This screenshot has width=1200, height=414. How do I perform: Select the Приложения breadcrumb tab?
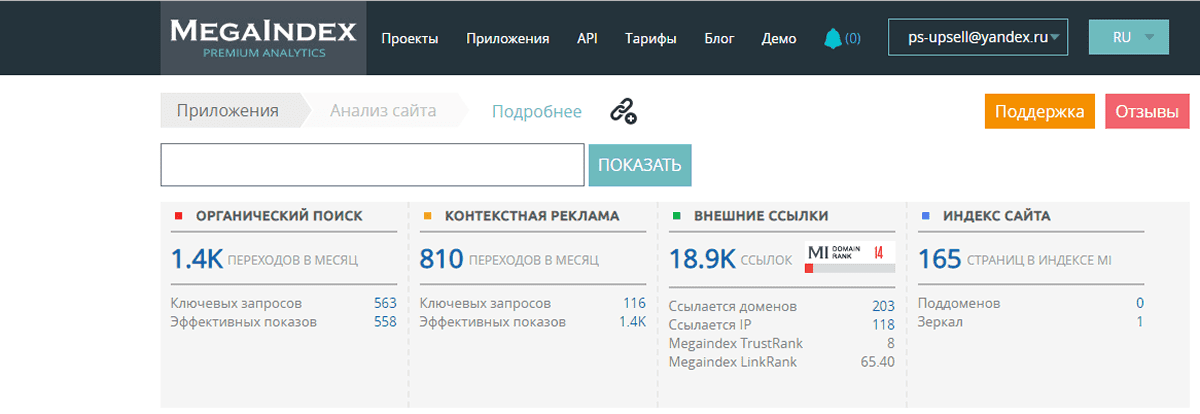coord(228,111)
